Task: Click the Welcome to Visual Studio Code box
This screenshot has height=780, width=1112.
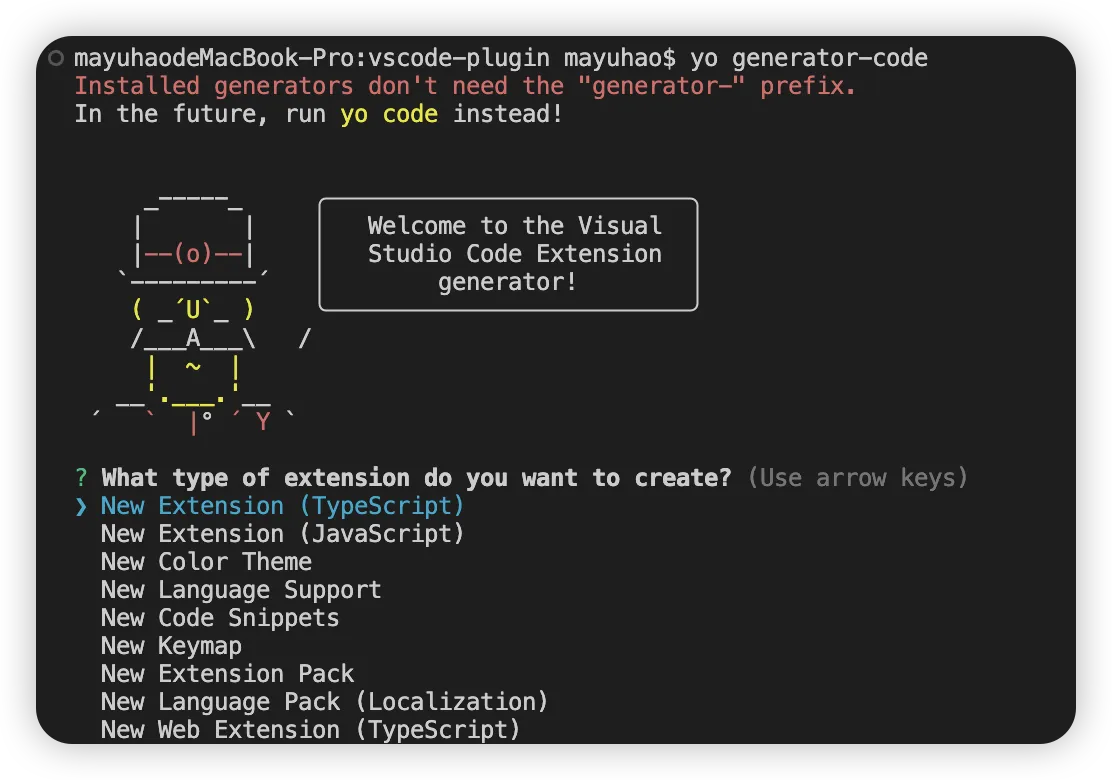Action: tap(508, 254)
